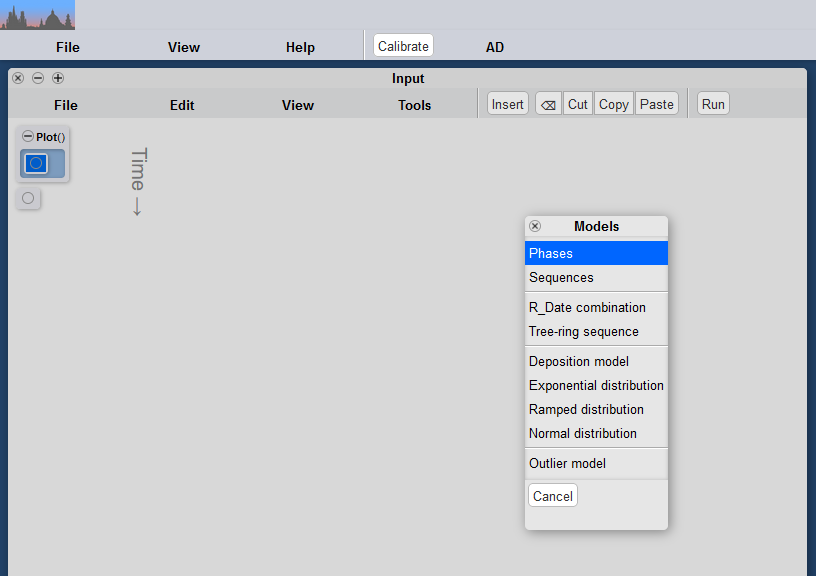Choose Sequences from the Models list

(x=561, y=278)
